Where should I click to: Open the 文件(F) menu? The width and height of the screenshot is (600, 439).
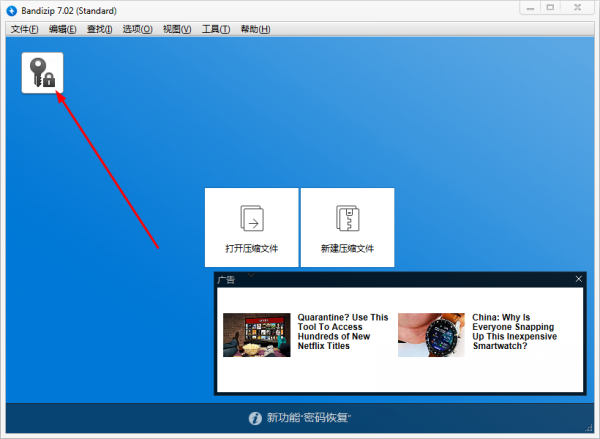[25, 29]
